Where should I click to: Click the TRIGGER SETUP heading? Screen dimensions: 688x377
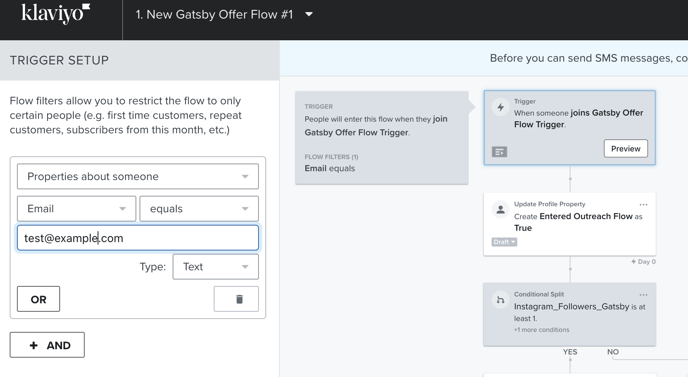point(59,60)
